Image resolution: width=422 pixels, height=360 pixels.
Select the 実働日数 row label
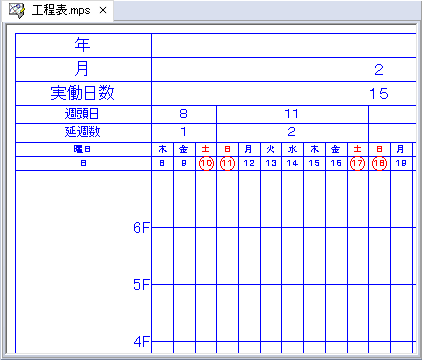(x=83, y=93)
